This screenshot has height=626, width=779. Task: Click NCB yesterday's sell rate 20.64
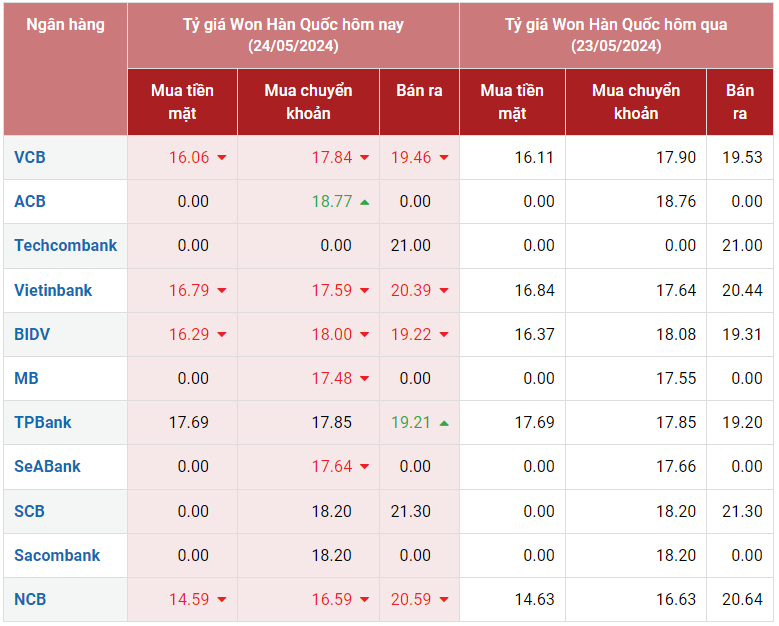[740, 599]
